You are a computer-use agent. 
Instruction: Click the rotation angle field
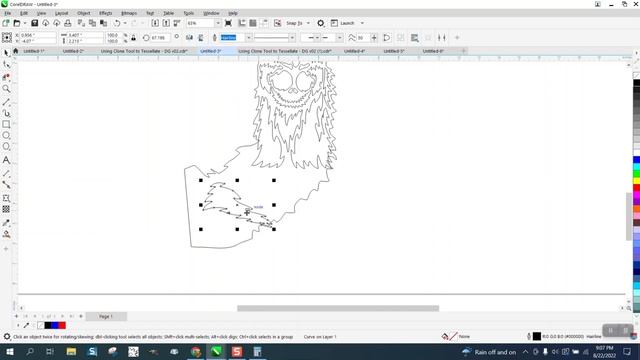click(x=159, y=38)
